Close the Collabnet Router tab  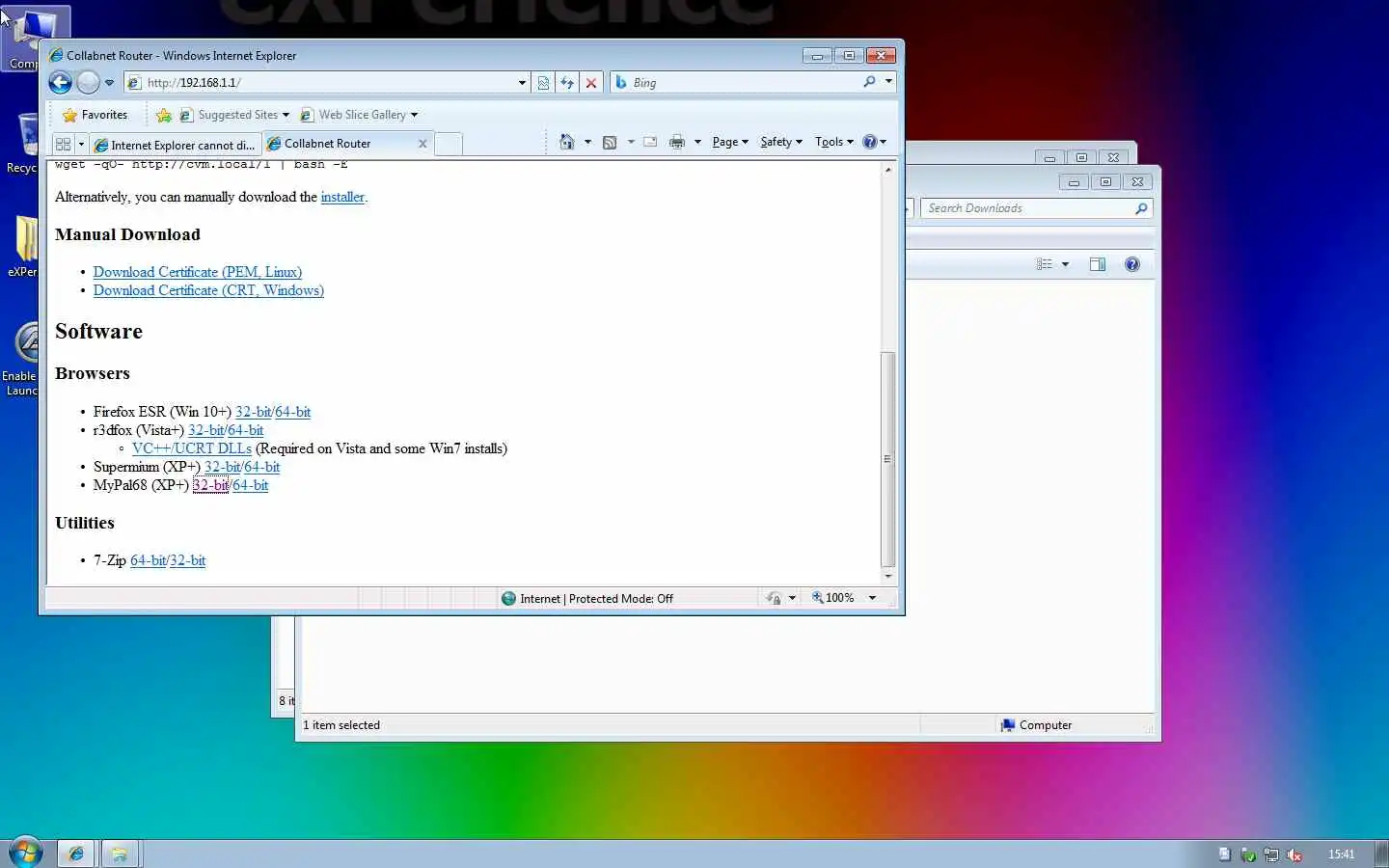click(422, 144)
